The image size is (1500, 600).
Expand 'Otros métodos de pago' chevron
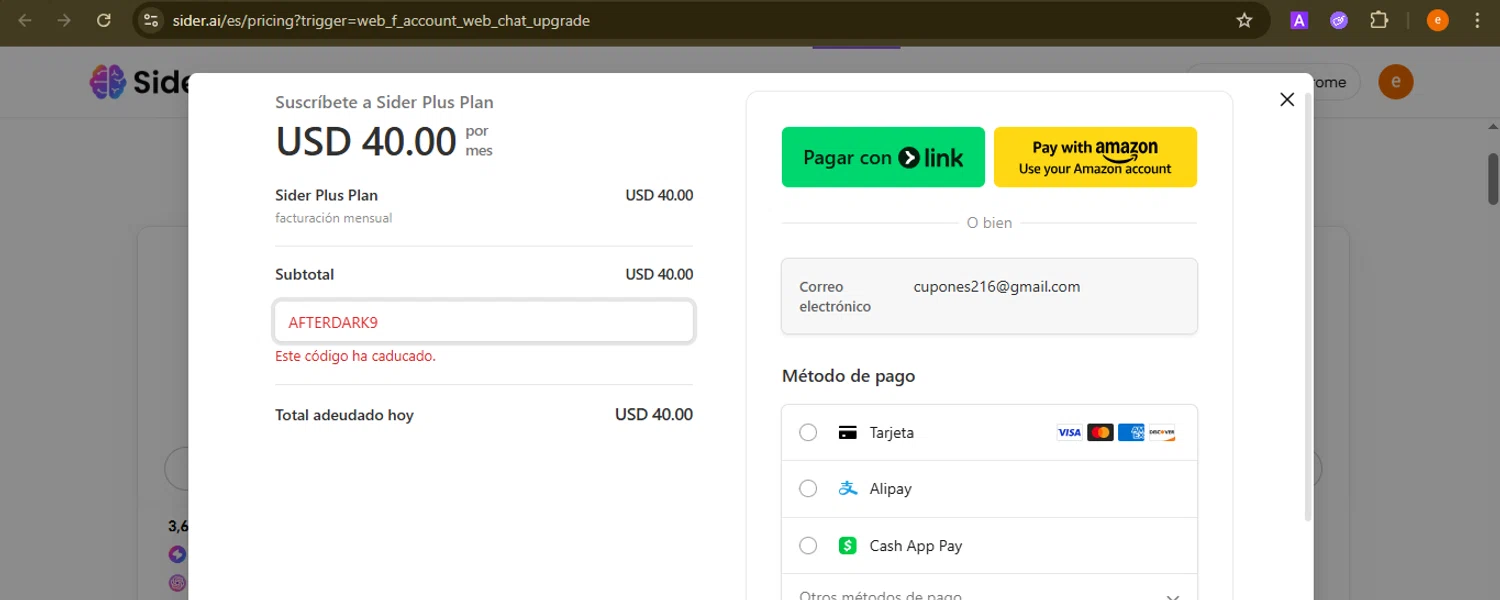(1173, 597)
